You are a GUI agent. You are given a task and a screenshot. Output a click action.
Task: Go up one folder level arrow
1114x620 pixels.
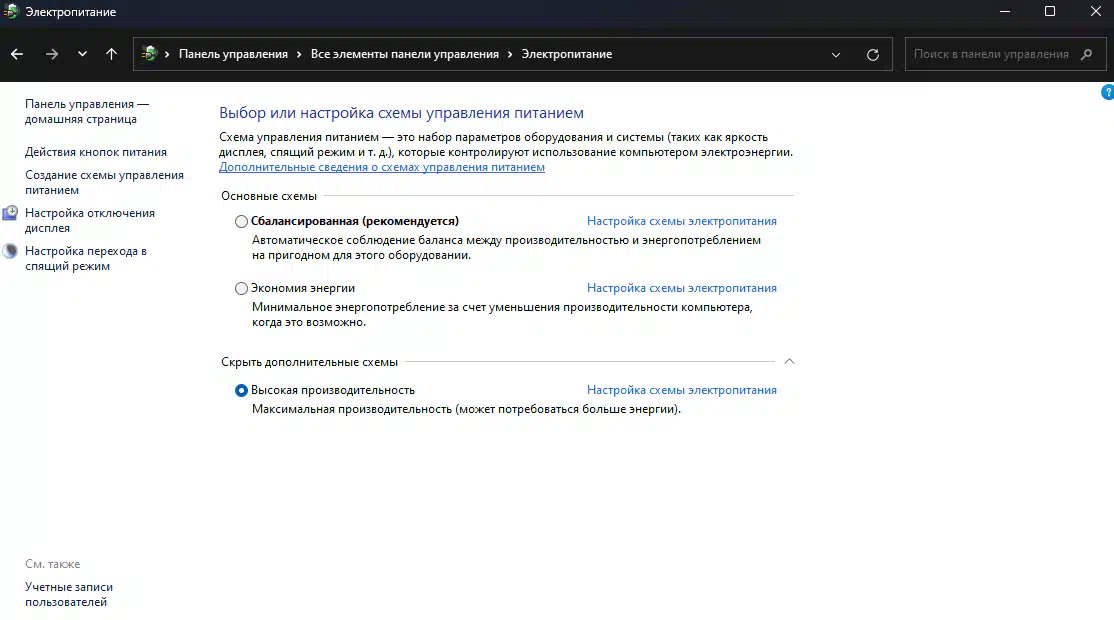point(111,54)
